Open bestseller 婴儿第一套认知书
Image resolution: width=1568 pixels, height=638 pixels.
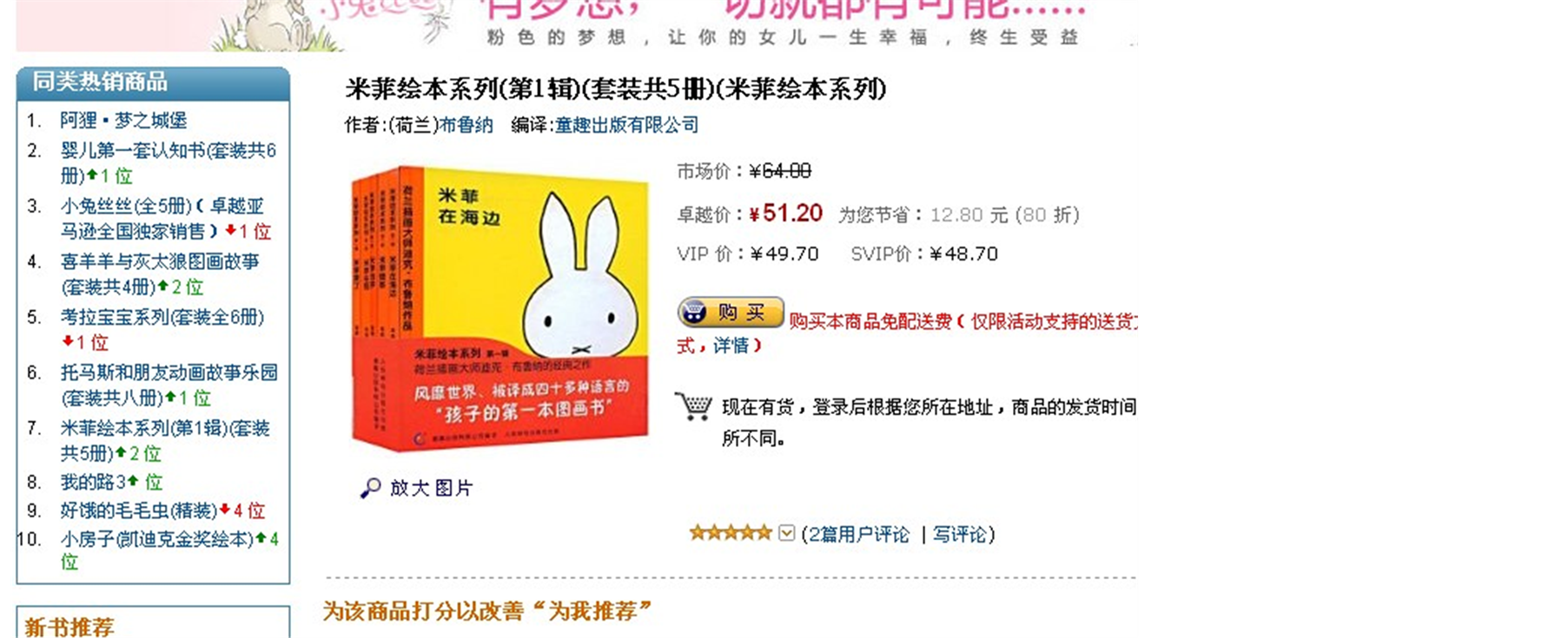tap(168, 162)
